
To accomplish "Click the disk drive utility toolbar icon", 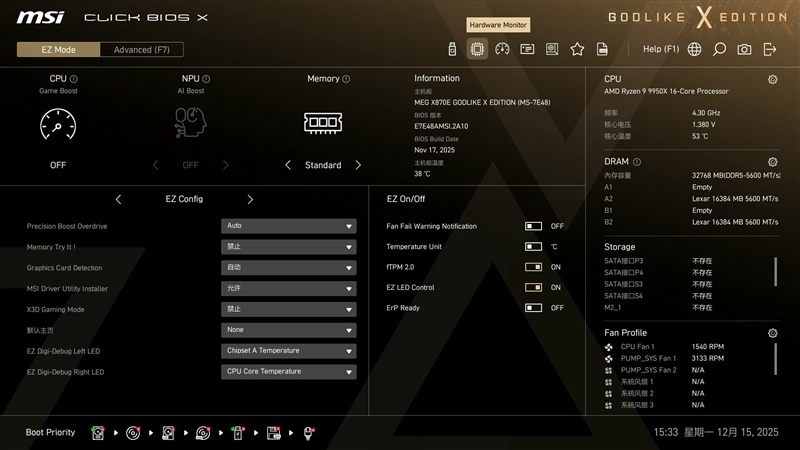I will (x=552, y=49).
